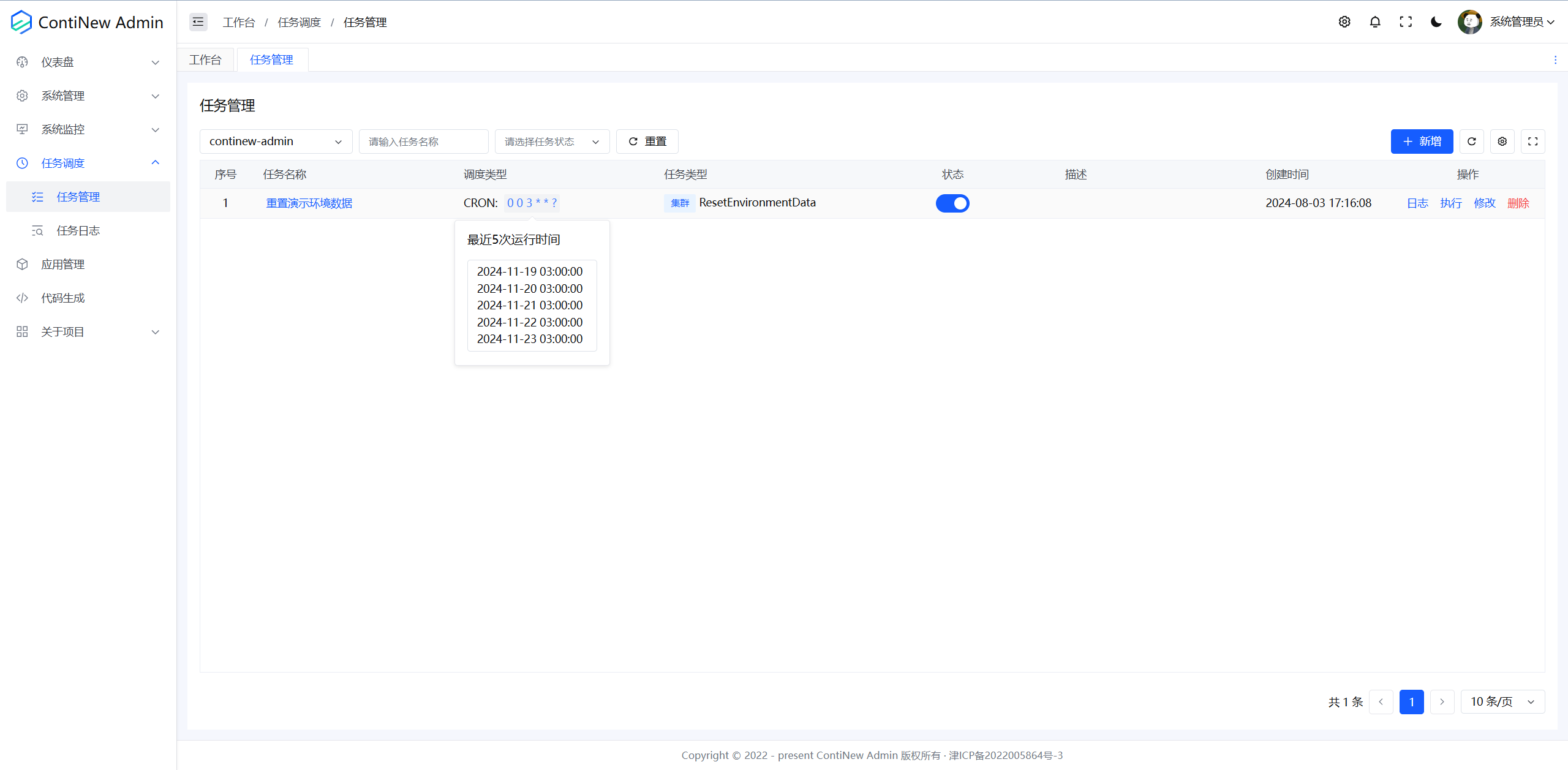Open 任务日志 in the sidebar

click(78, 231)
